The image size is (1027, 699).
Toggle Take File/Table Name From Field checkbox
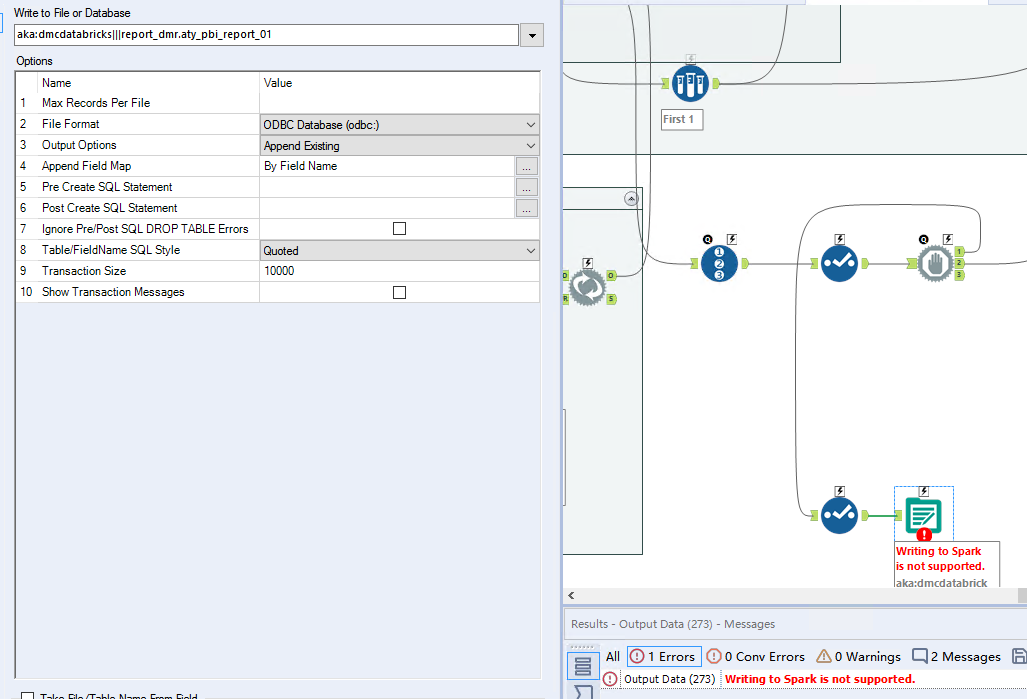[27, 696]
